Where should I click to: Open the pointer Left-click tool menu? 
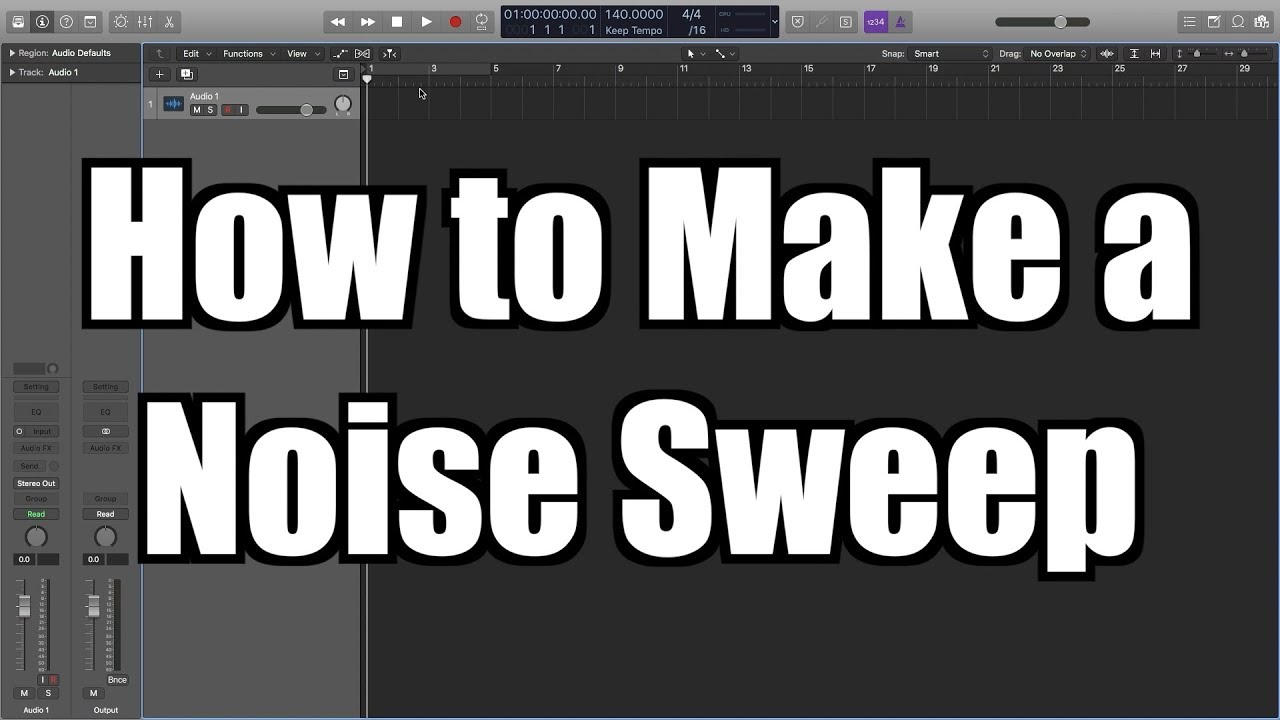695,54
